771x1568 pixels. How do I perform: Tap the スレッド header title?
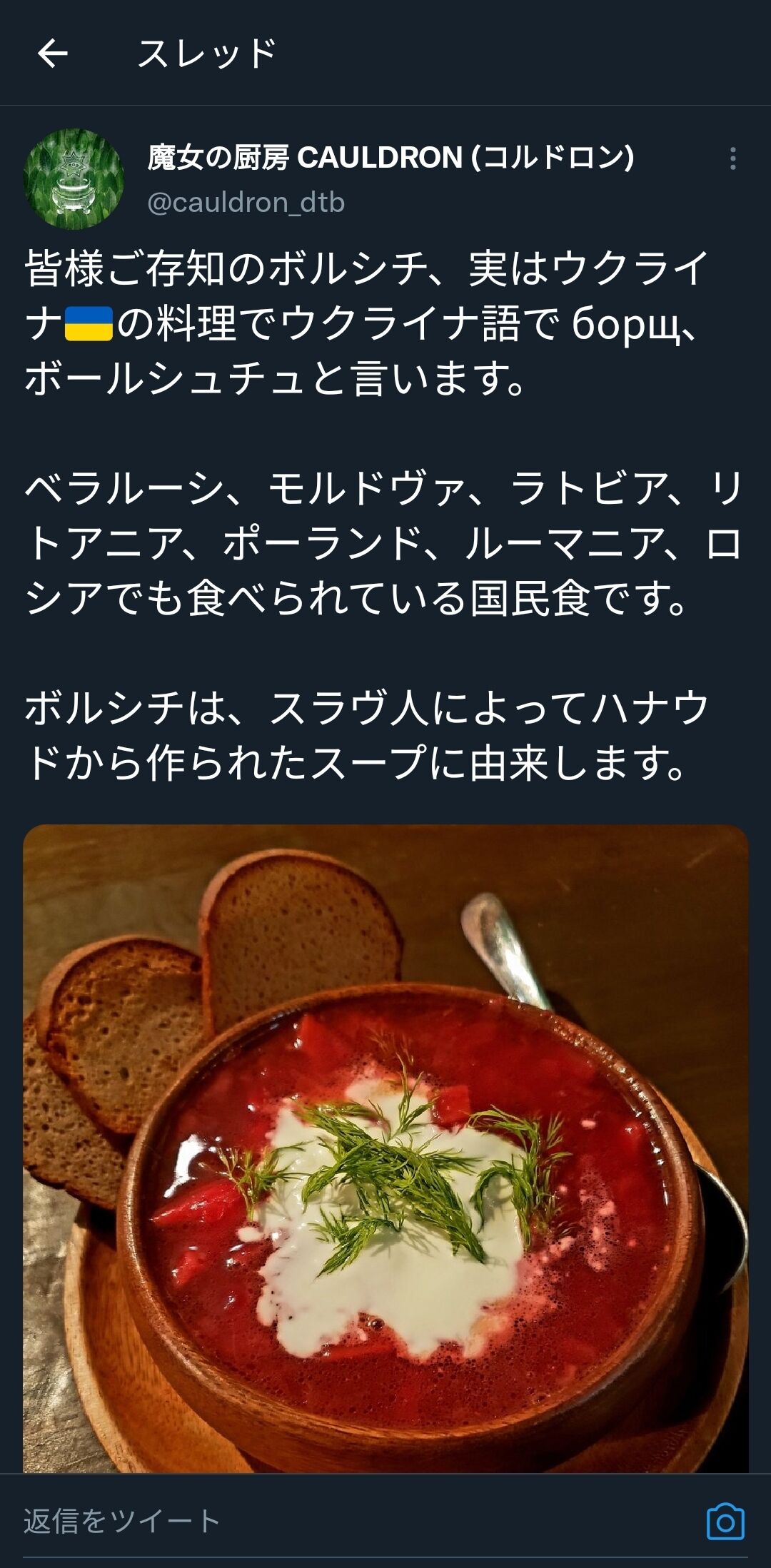pyautogui.click(x=207, y=54)
